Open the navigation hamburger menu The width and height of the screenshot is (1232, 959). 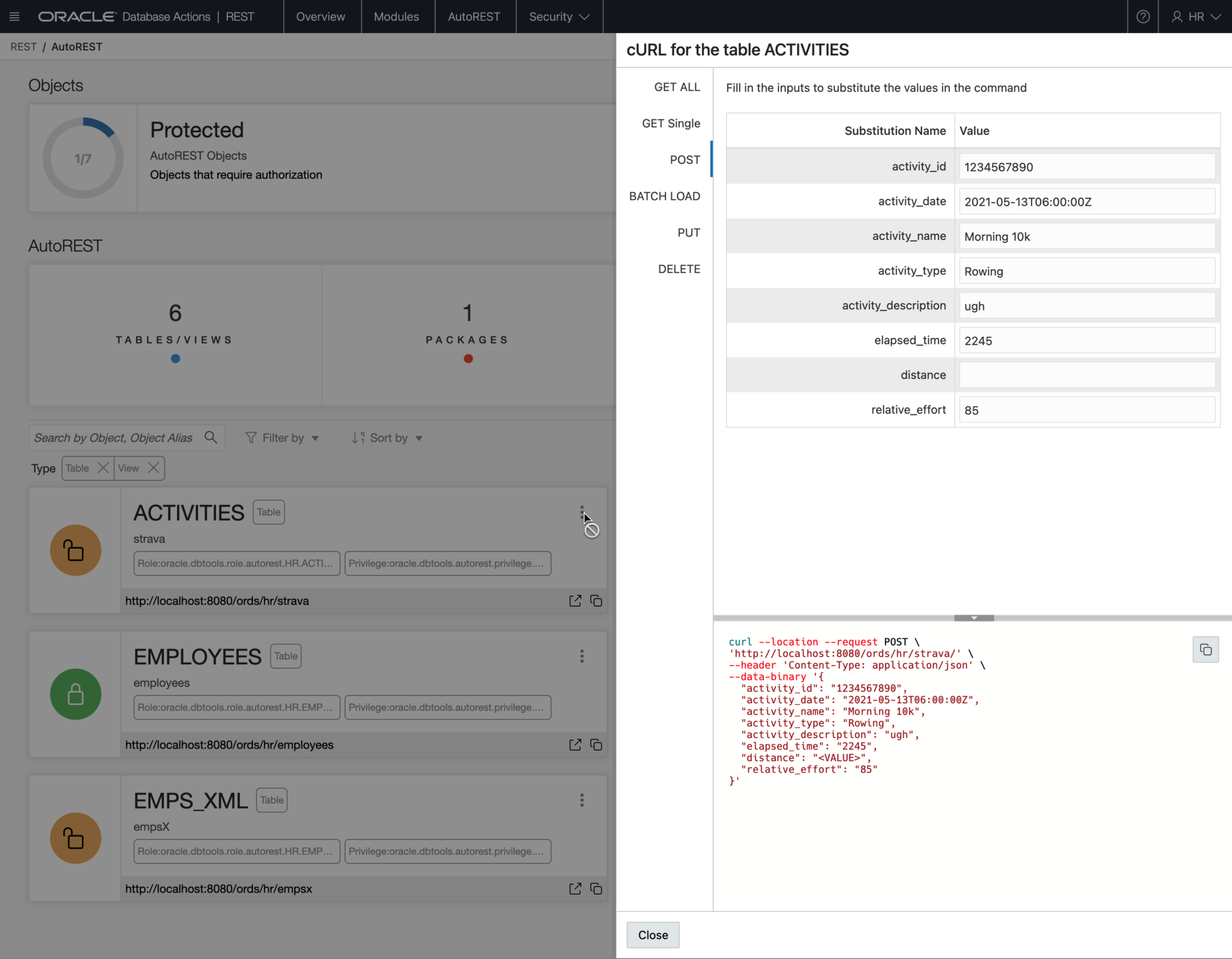(x=14, y=16)
